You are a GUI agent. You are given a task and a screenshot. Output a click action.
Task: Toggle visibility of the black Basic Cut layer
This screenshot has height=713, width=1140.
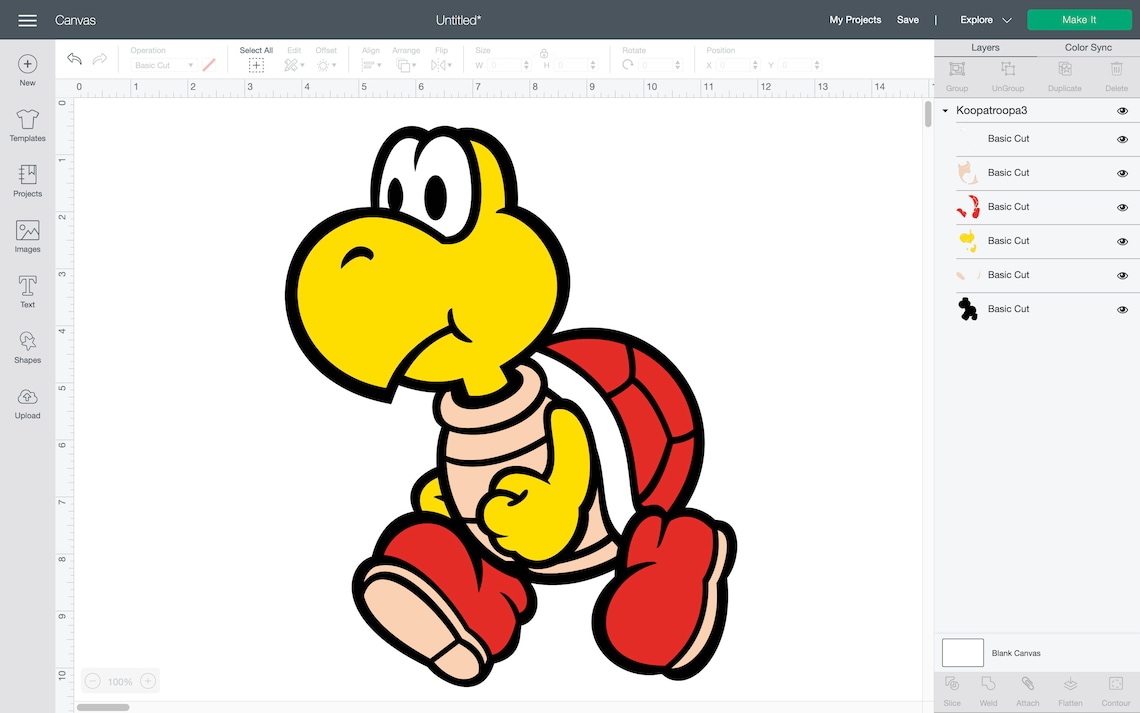[1122, 309]
